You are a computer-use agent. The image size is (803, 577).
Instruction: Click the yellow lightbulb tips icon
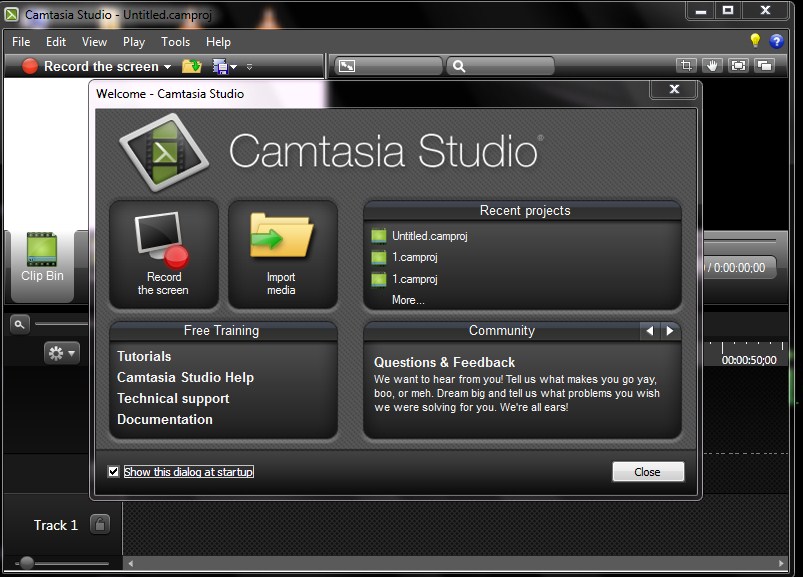[755, 40]
